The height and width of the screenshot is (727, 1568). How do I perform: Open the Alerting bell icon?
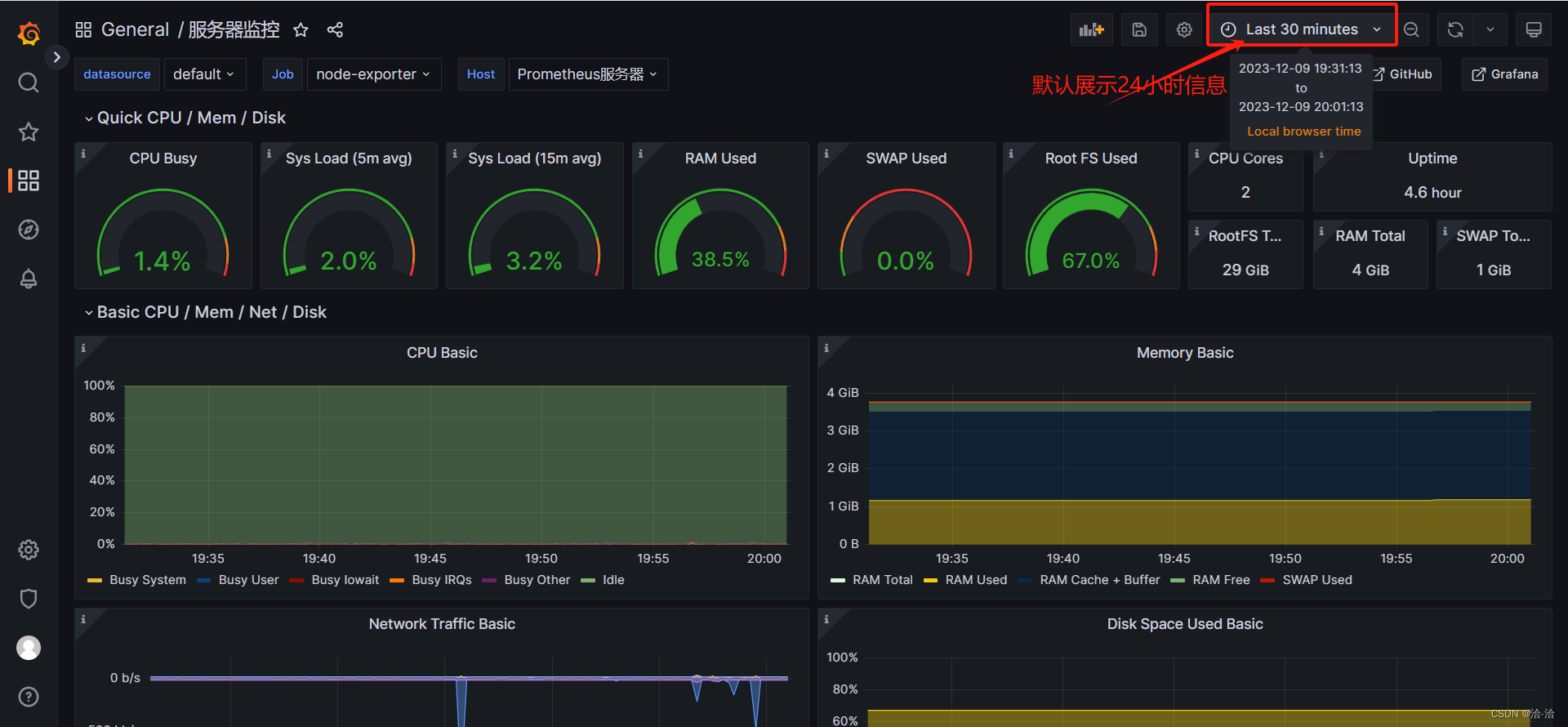29,279
